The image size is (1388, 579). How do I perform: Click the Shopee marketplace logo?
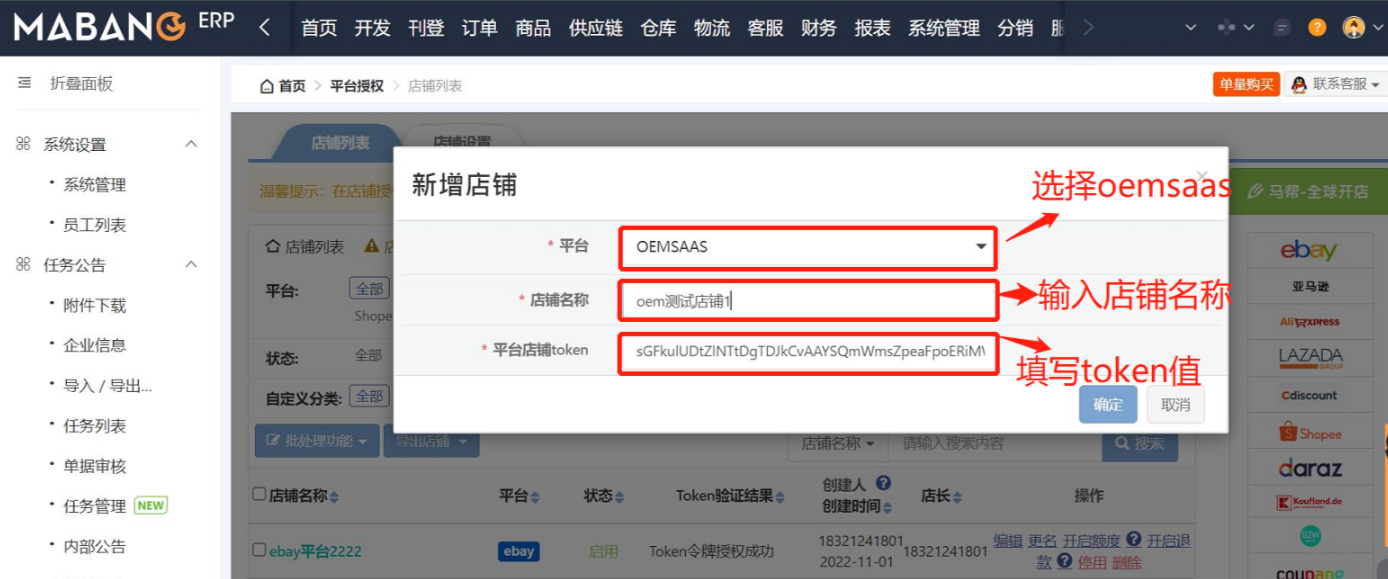click(x=1310, y=433)
